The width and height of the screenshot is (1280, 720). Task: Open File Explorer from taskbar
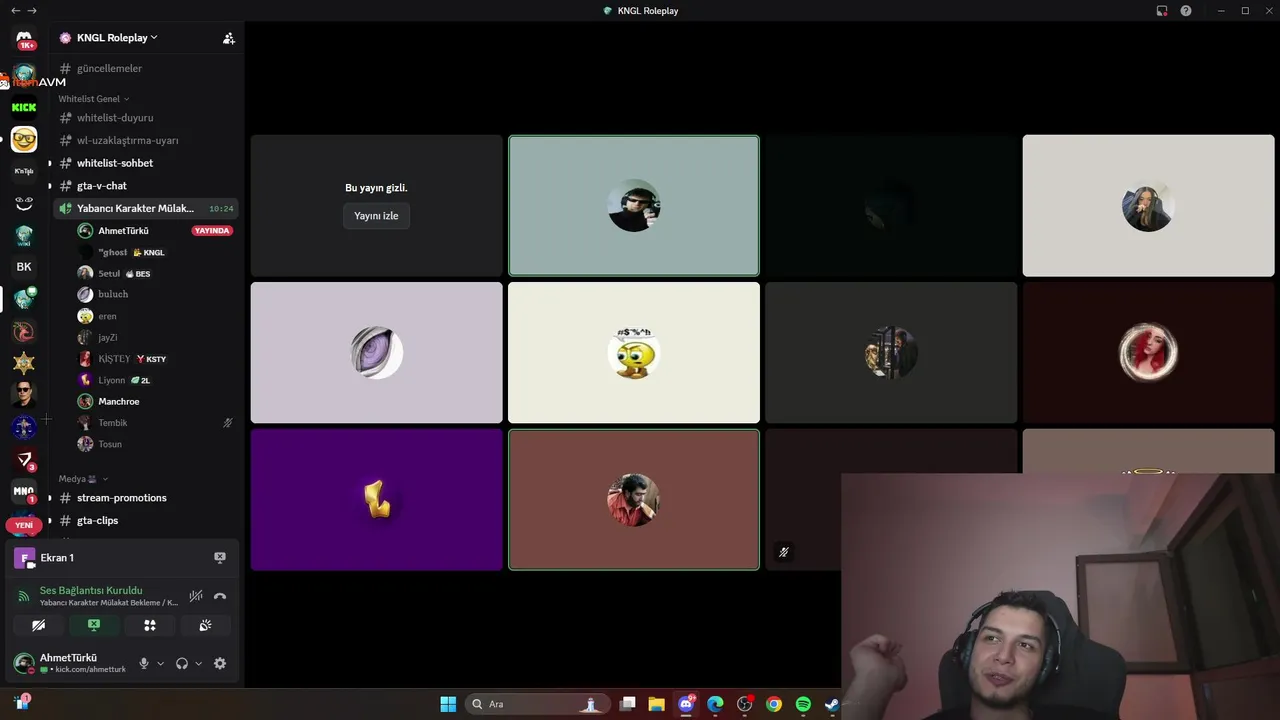[x=656, y=704]
